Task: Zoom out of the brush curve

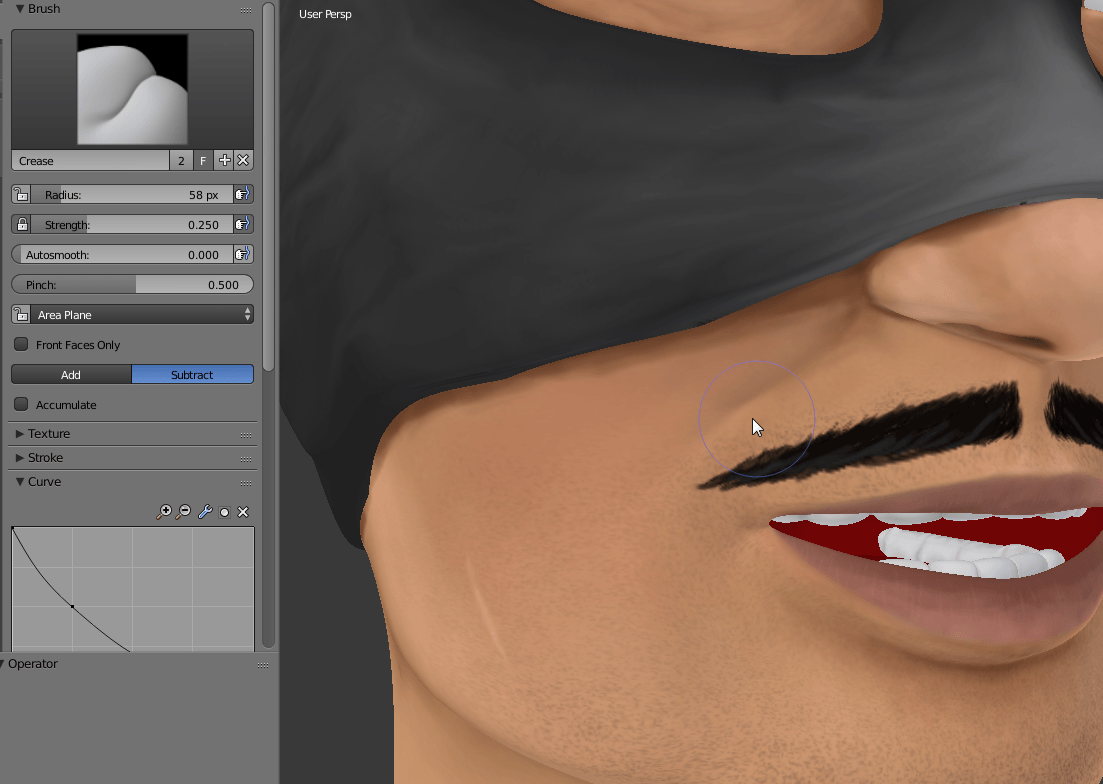Action: pyautogui.click(x=184, y=512)
